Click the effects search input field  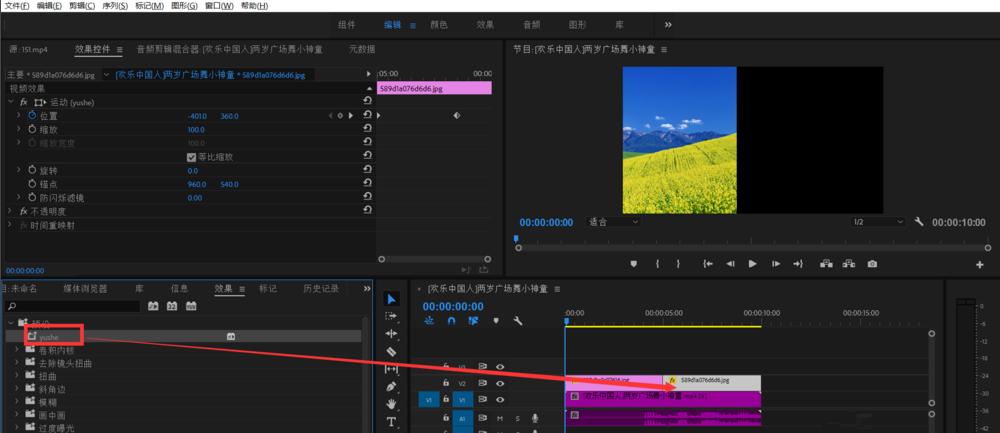point(75,306)
